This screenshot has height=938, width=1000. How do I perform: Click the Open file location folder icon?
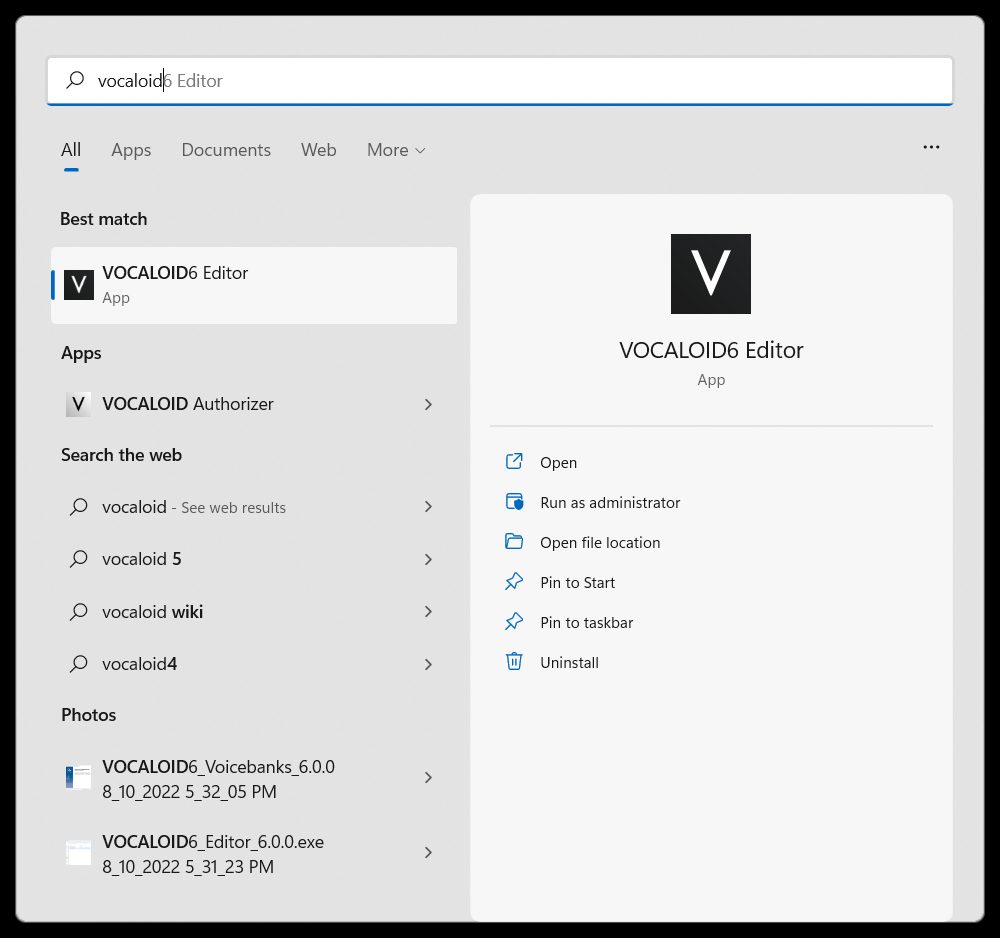[514, 542]
